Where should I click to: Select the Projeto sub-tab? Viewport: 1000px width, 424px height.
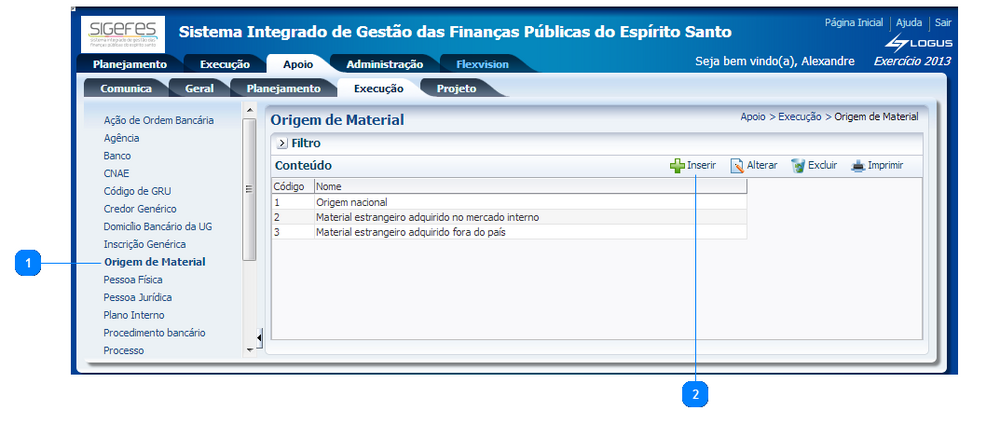pyautogui.click(x=456, y=89)
